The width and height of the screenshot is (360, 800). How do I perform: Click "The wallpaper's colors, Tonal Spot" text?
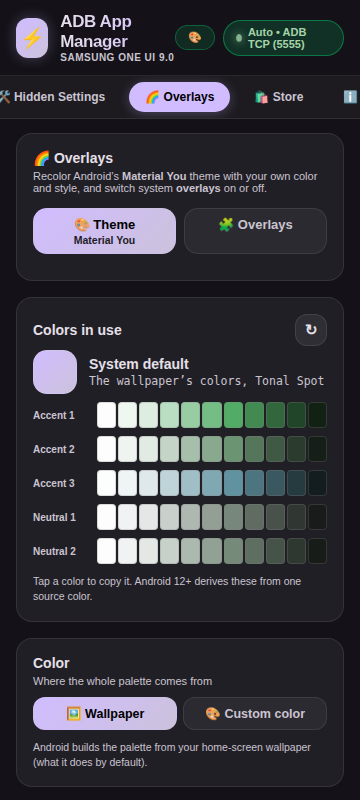pos(207,381)
